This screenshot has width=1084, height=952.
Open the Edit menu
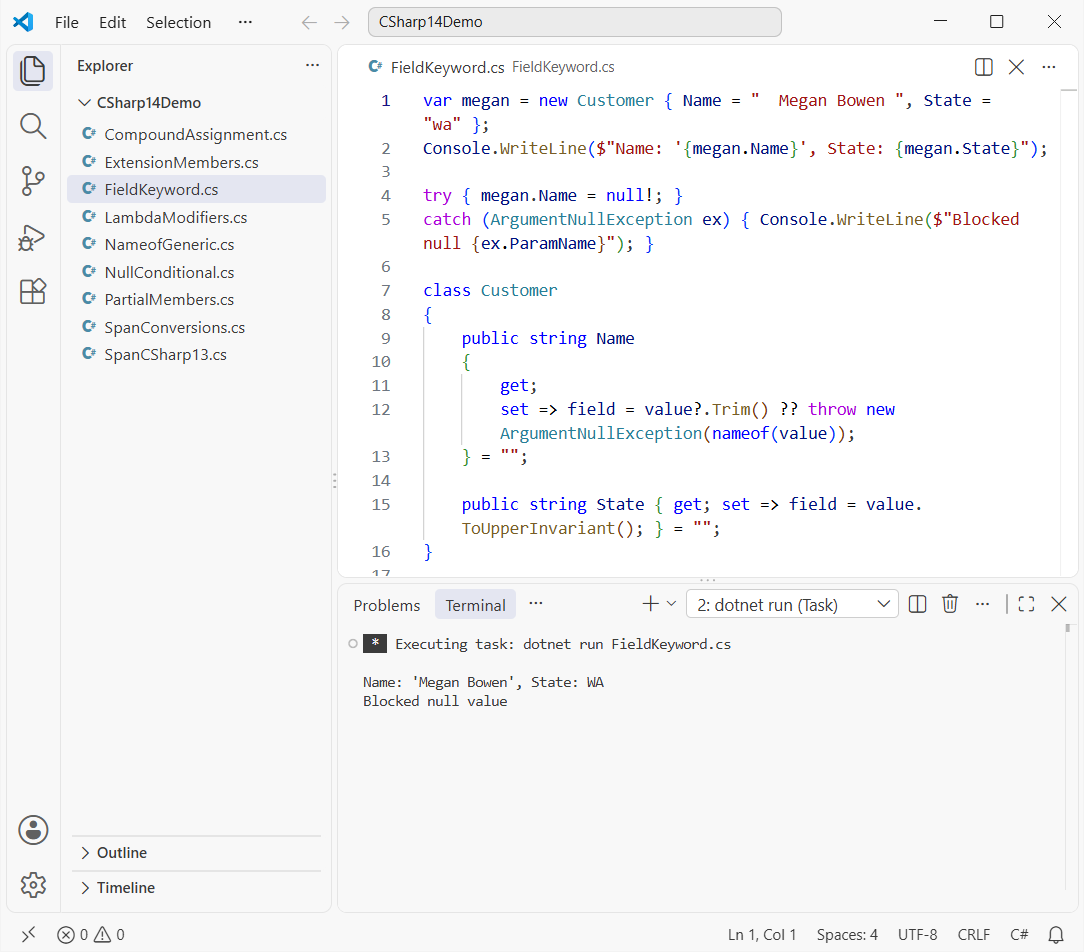click(112, 23)
